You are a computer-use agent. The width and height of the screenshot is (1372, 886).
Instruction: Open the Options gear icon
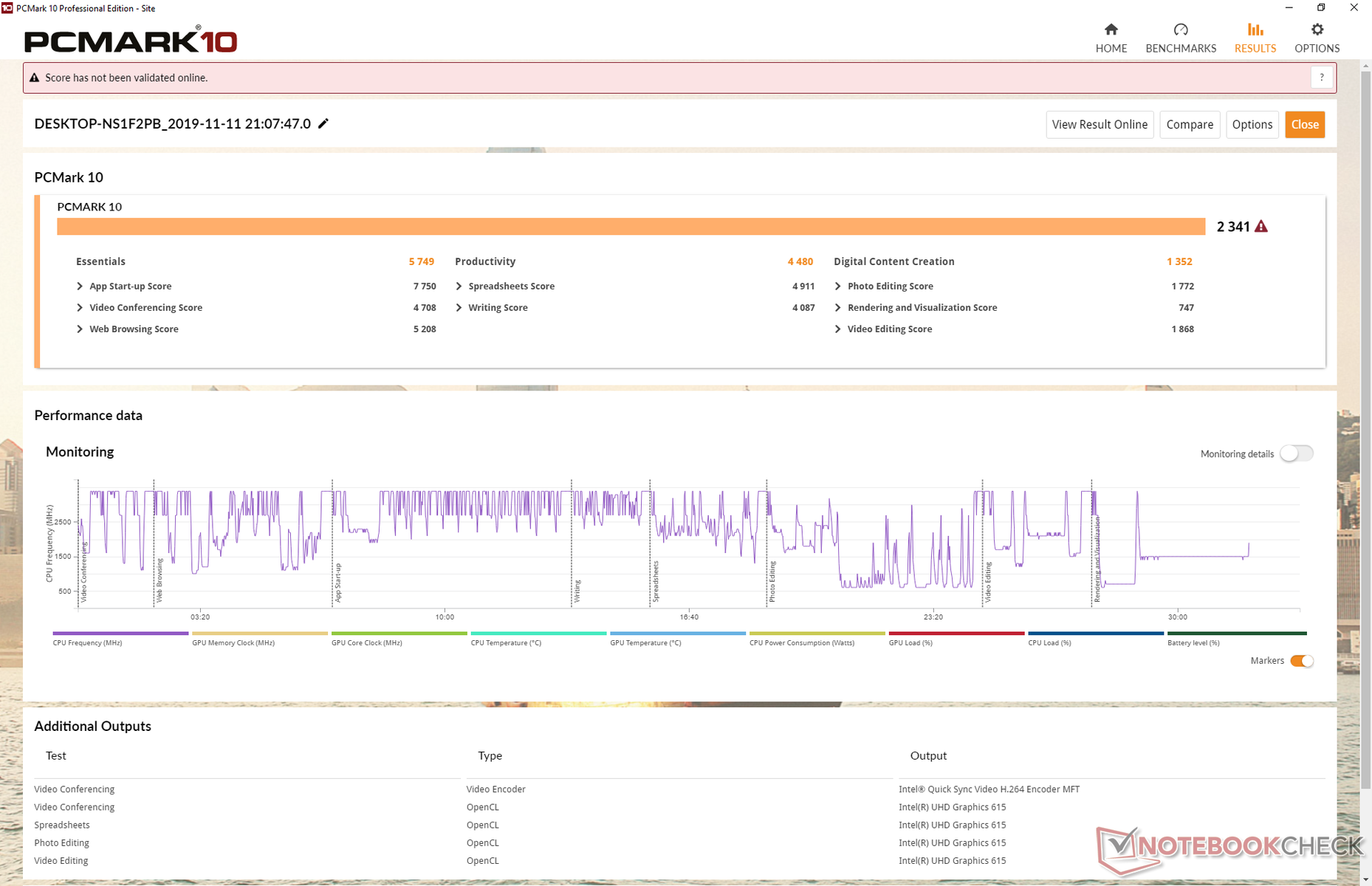click(1317, 30)
